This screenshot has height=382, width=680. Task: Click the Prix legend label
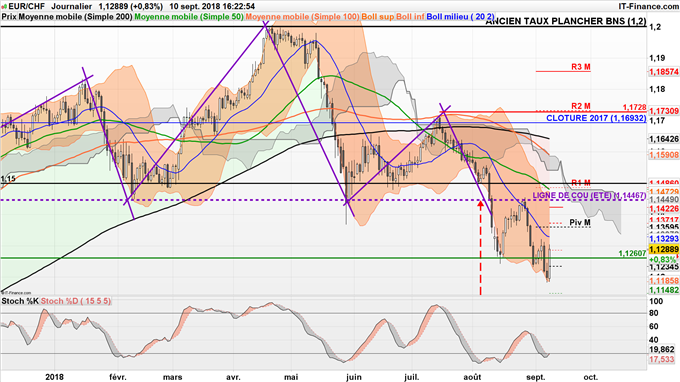click(10, 17)
